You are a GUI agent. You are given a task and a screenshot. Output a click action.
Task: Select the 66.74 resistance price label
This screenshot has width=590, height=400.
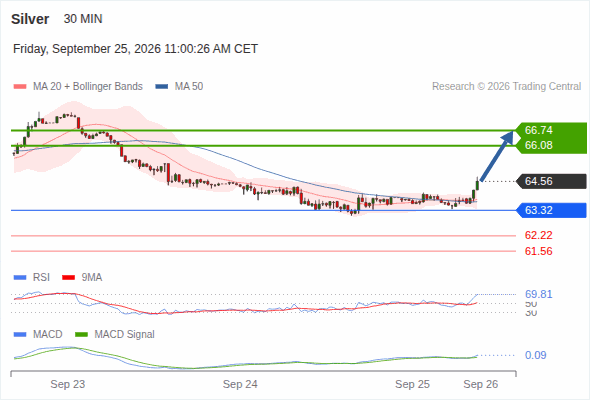tap(538, 130)
